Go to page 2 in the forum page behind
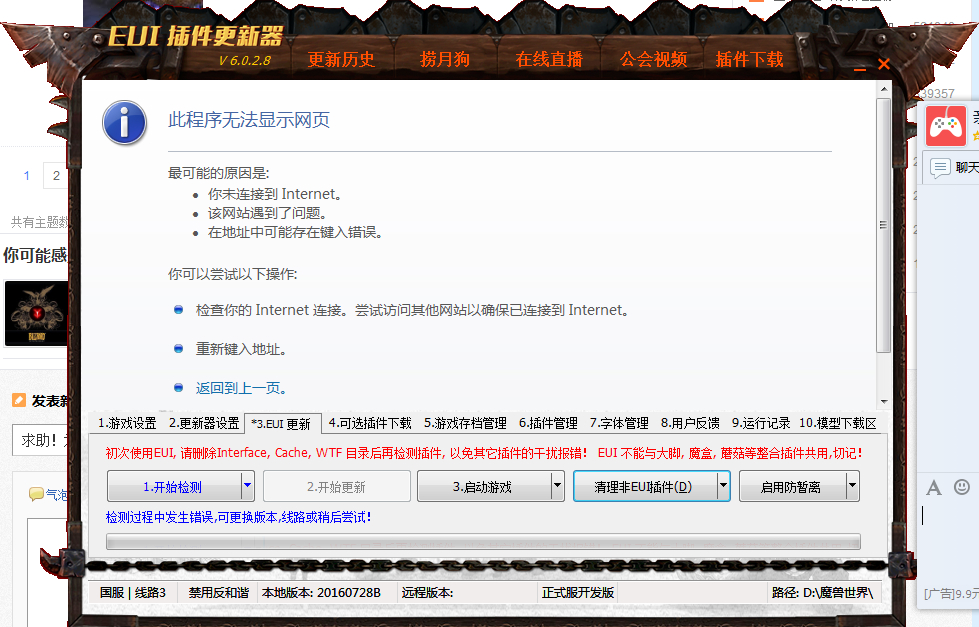The height and width of the screenshot is (627, 979). click(x=56, y=175)
